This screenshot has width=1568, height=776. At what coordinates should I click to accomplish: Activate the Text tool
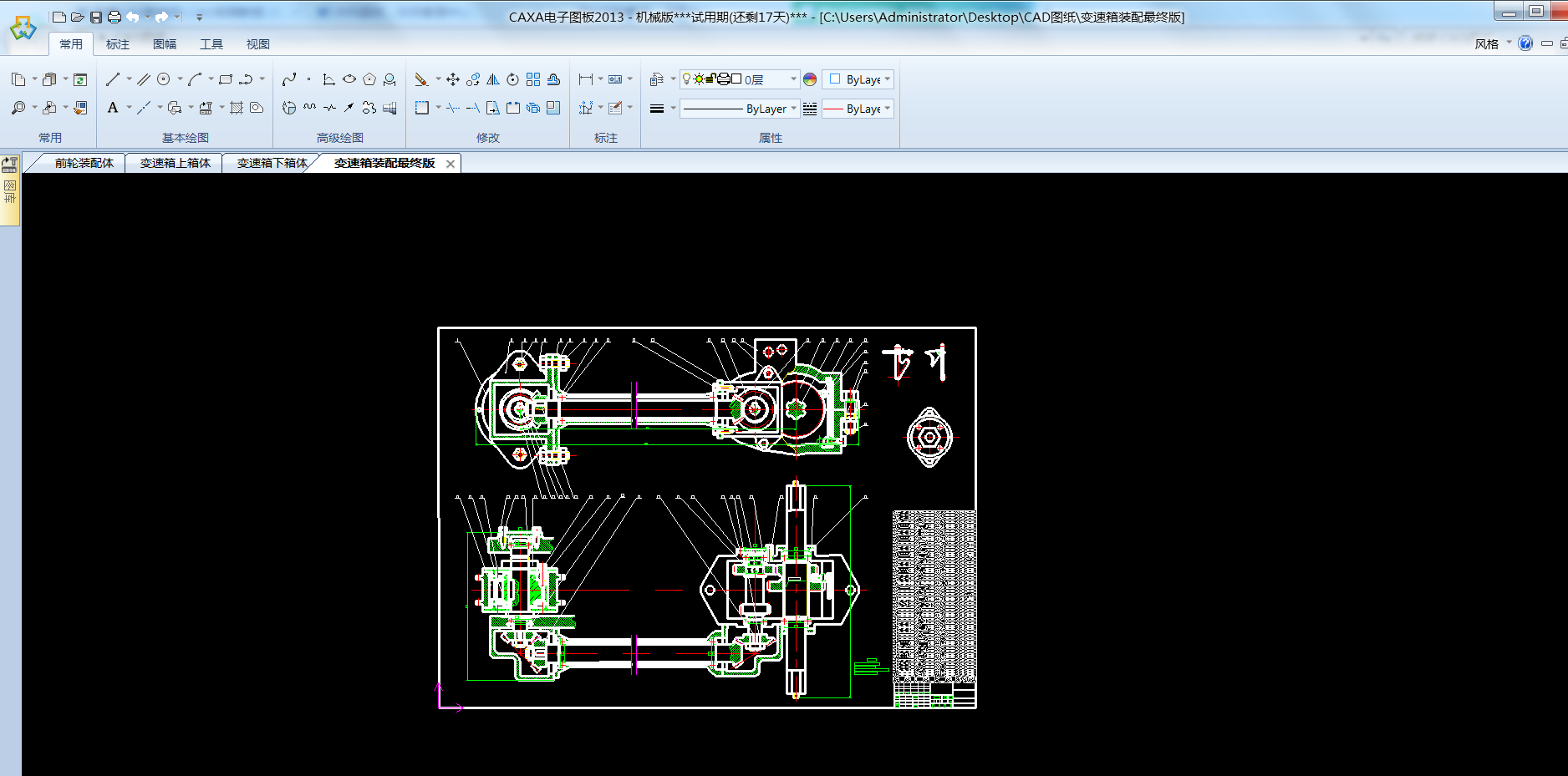(x=113, y=108)
